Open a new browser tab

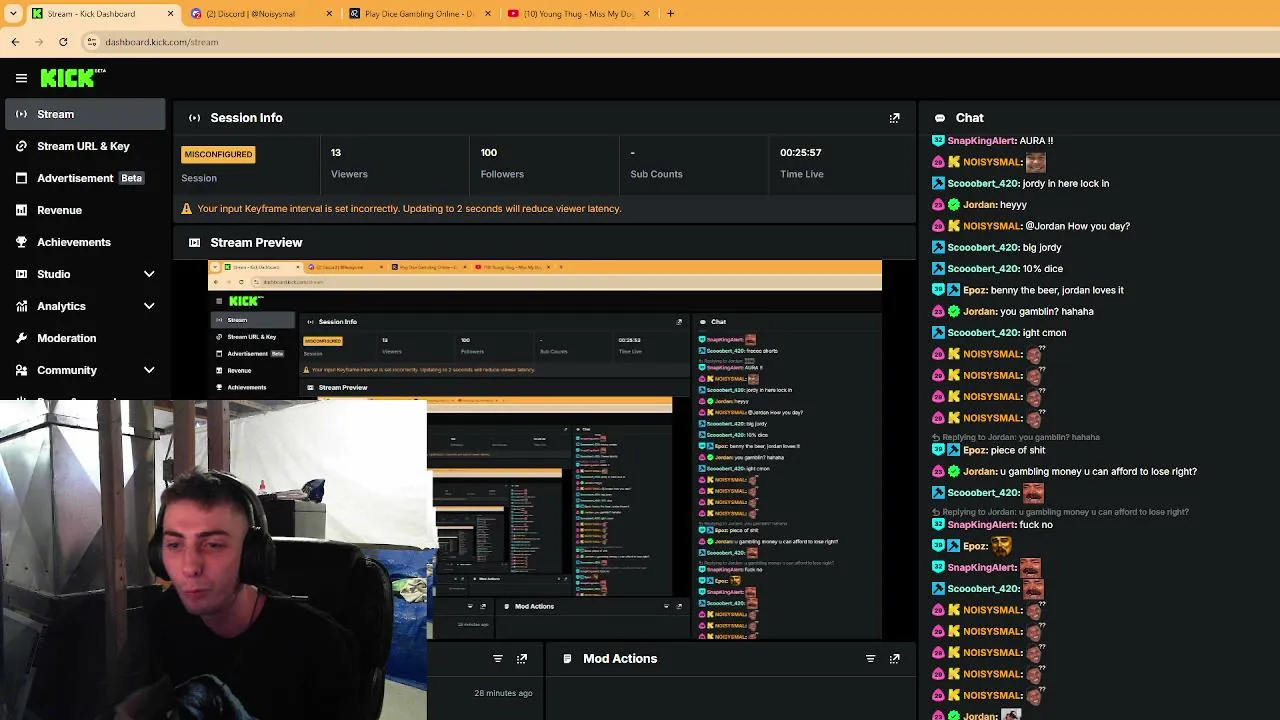coord(670,14)
